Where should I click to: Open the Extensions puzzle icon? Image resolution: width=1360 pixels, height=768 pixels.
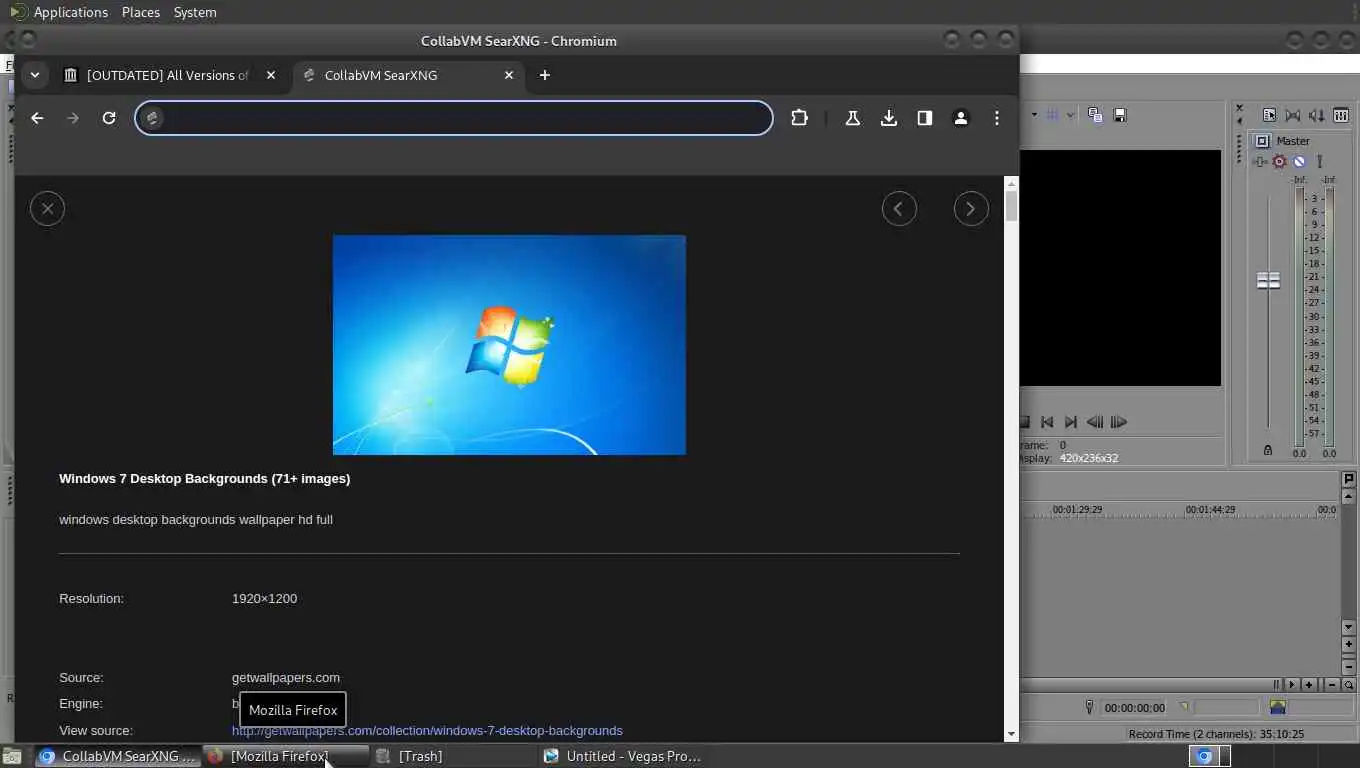click(799, 118)
